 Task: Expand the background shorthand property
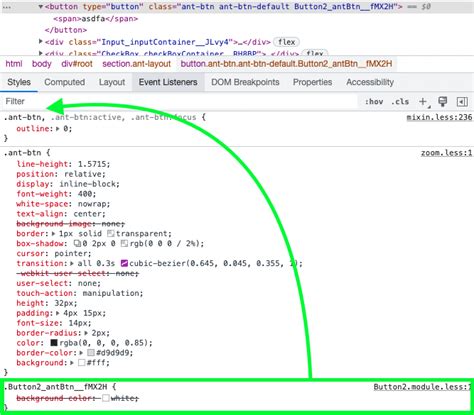(x=72, y=363)
